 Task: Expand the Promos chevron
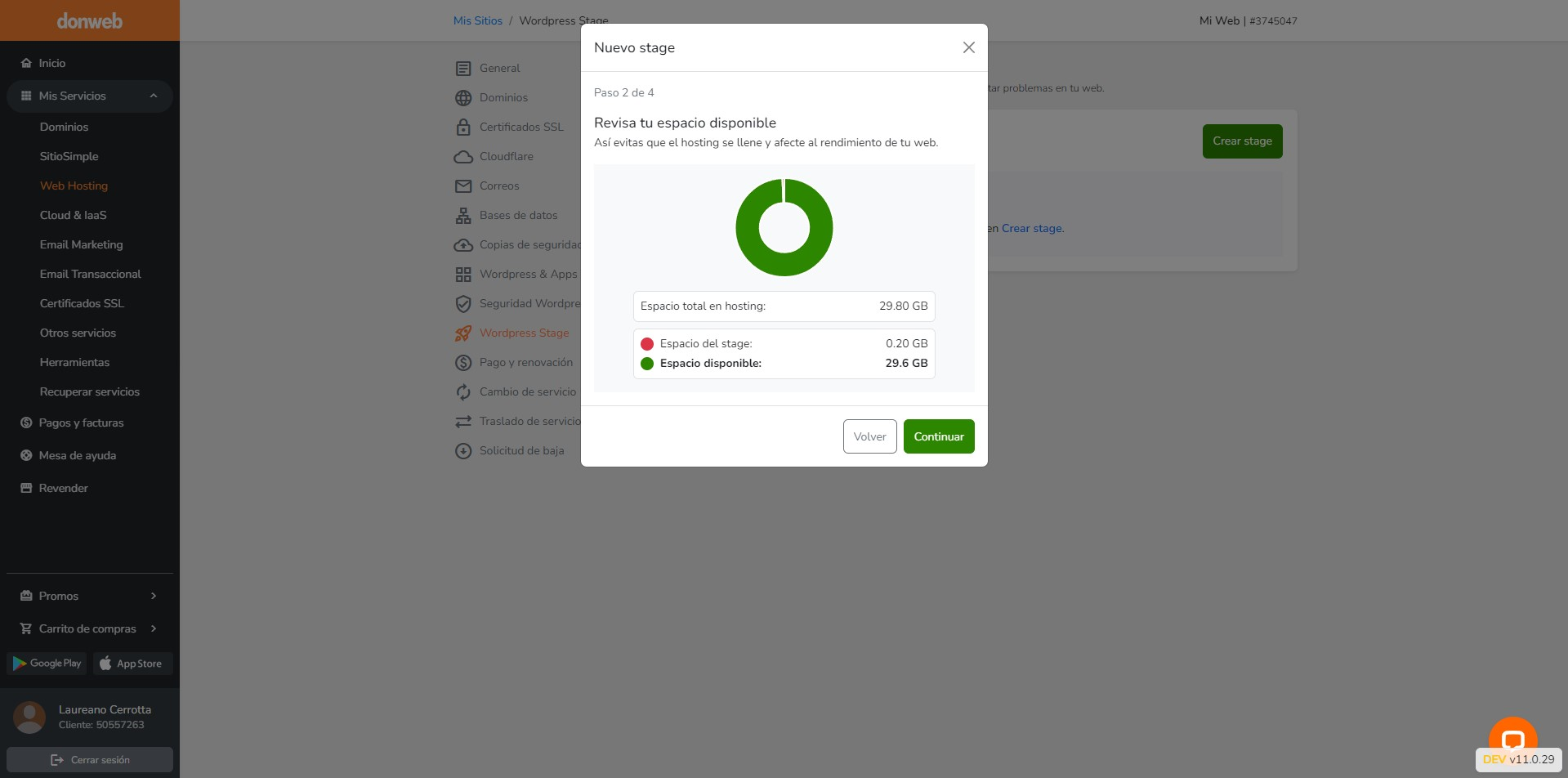click(x=154, y=596)
